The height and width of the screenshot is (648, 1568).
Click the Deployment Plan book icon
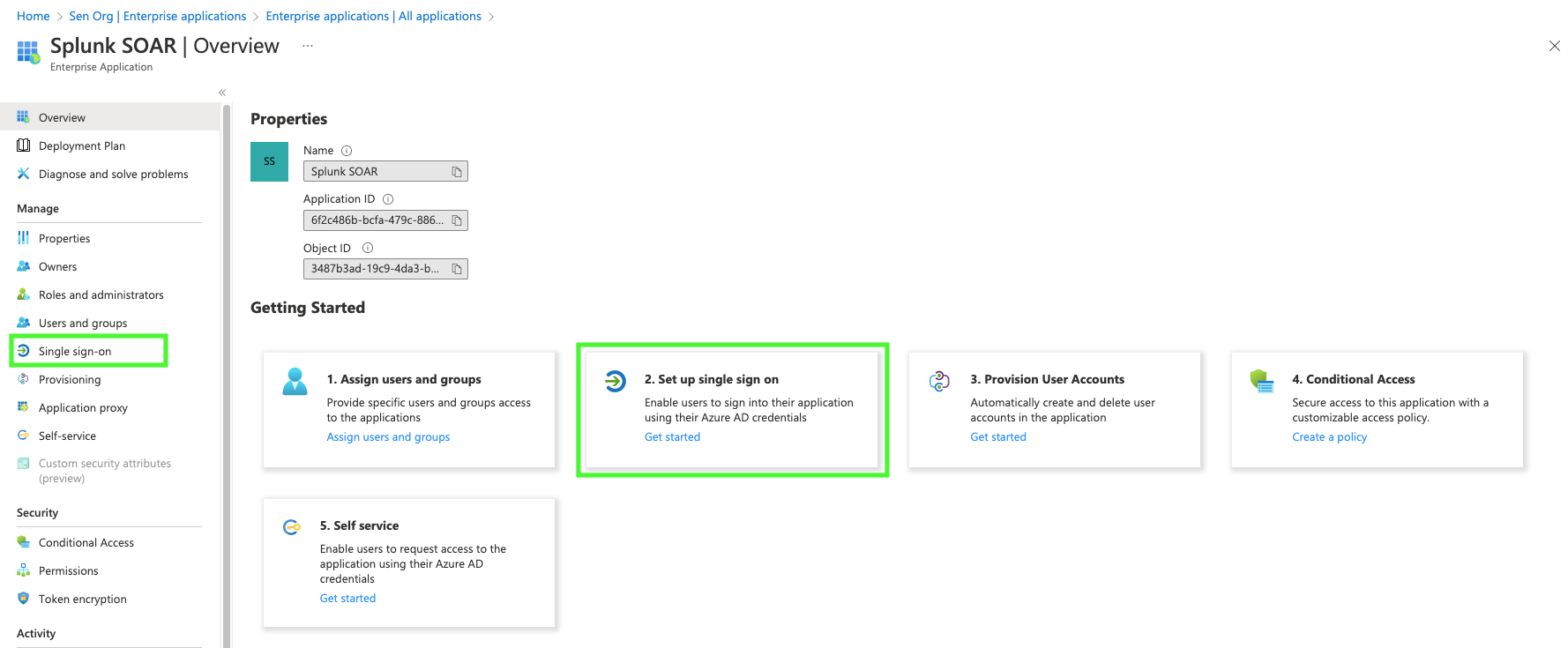pyautogui.click(x=23, y=145)
